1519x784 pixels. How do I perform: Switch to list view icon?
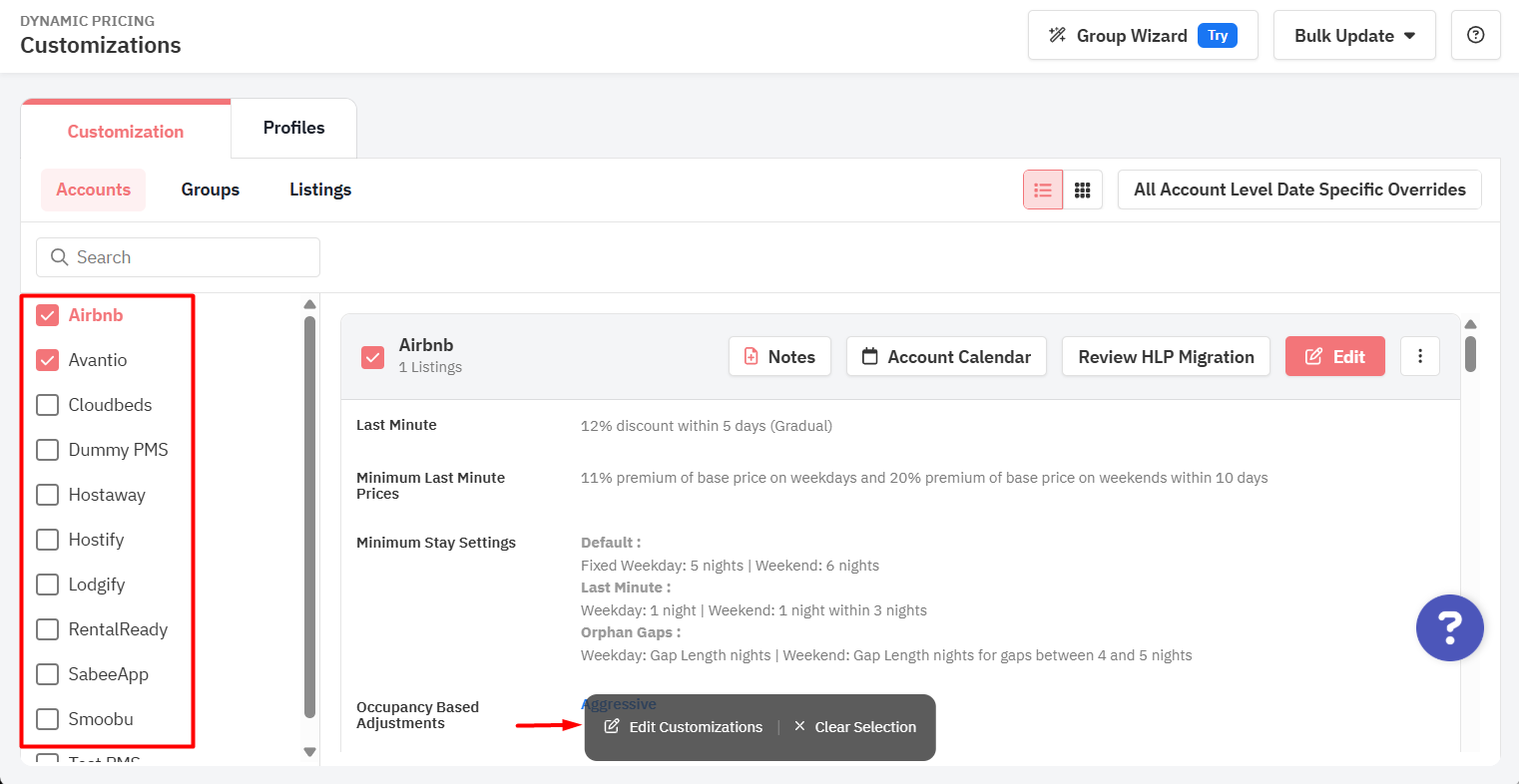pyautogui.click(x=1043, y=190)
